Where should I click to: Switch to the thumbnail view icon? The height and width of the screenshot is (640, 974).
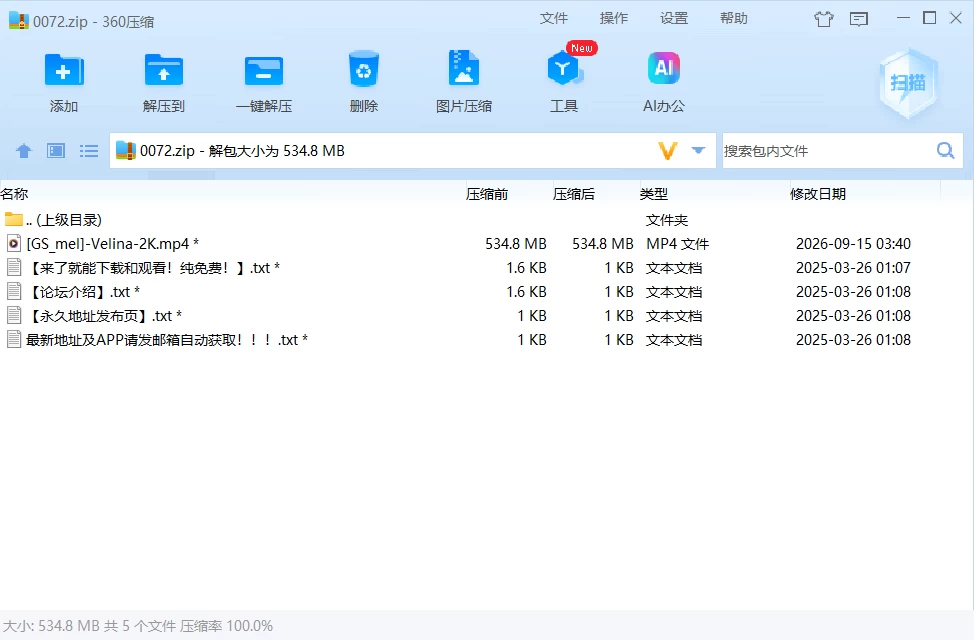56,150
